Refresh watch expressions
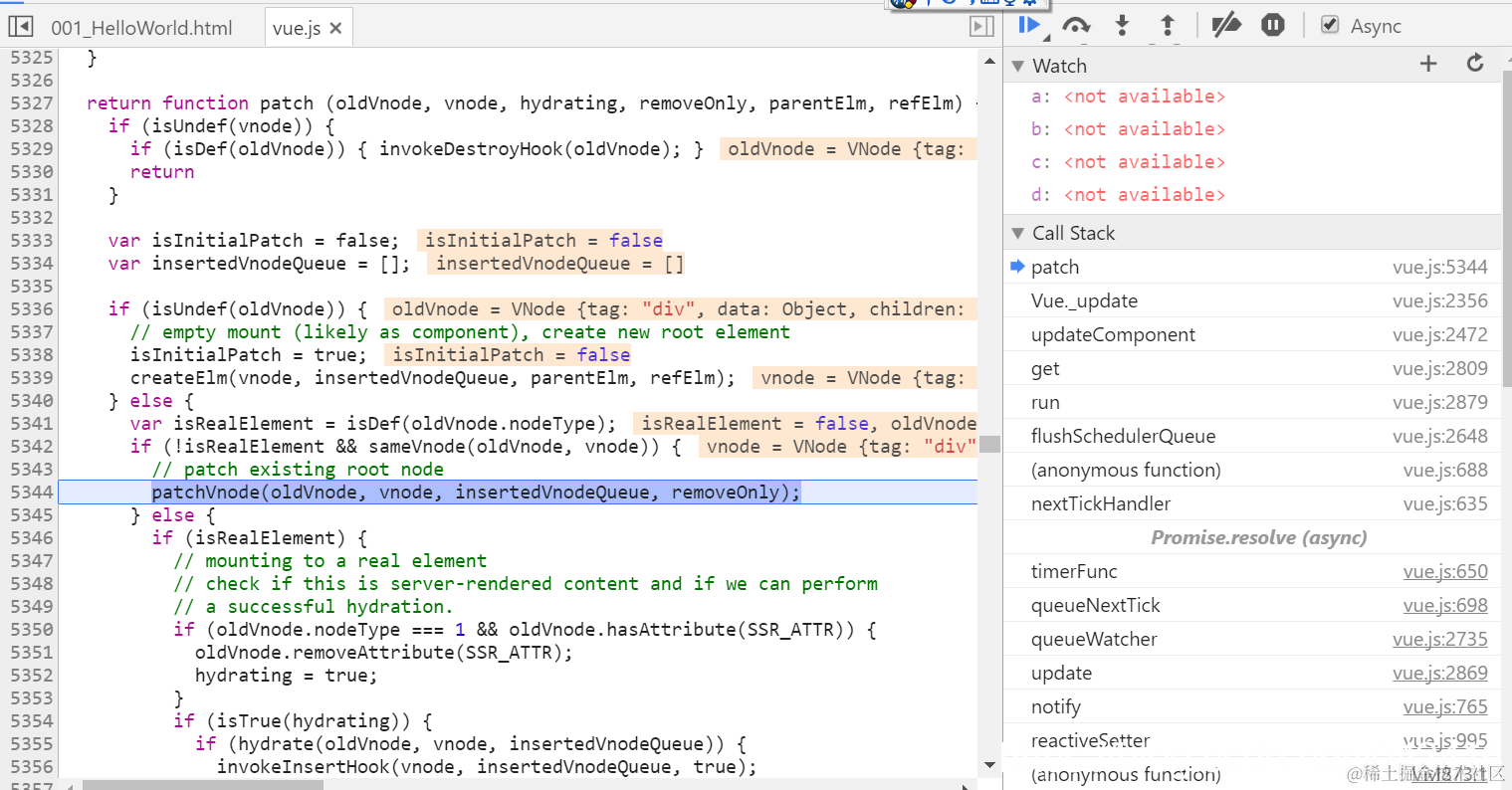Viewport: 1512px width, 790px height. (x=1475, y=64)
